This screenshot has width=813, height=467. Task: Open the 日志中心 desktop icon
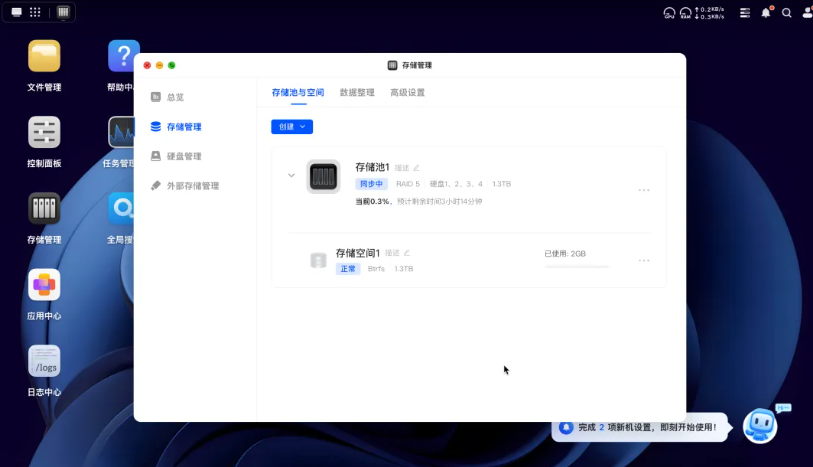pos(44,361)
